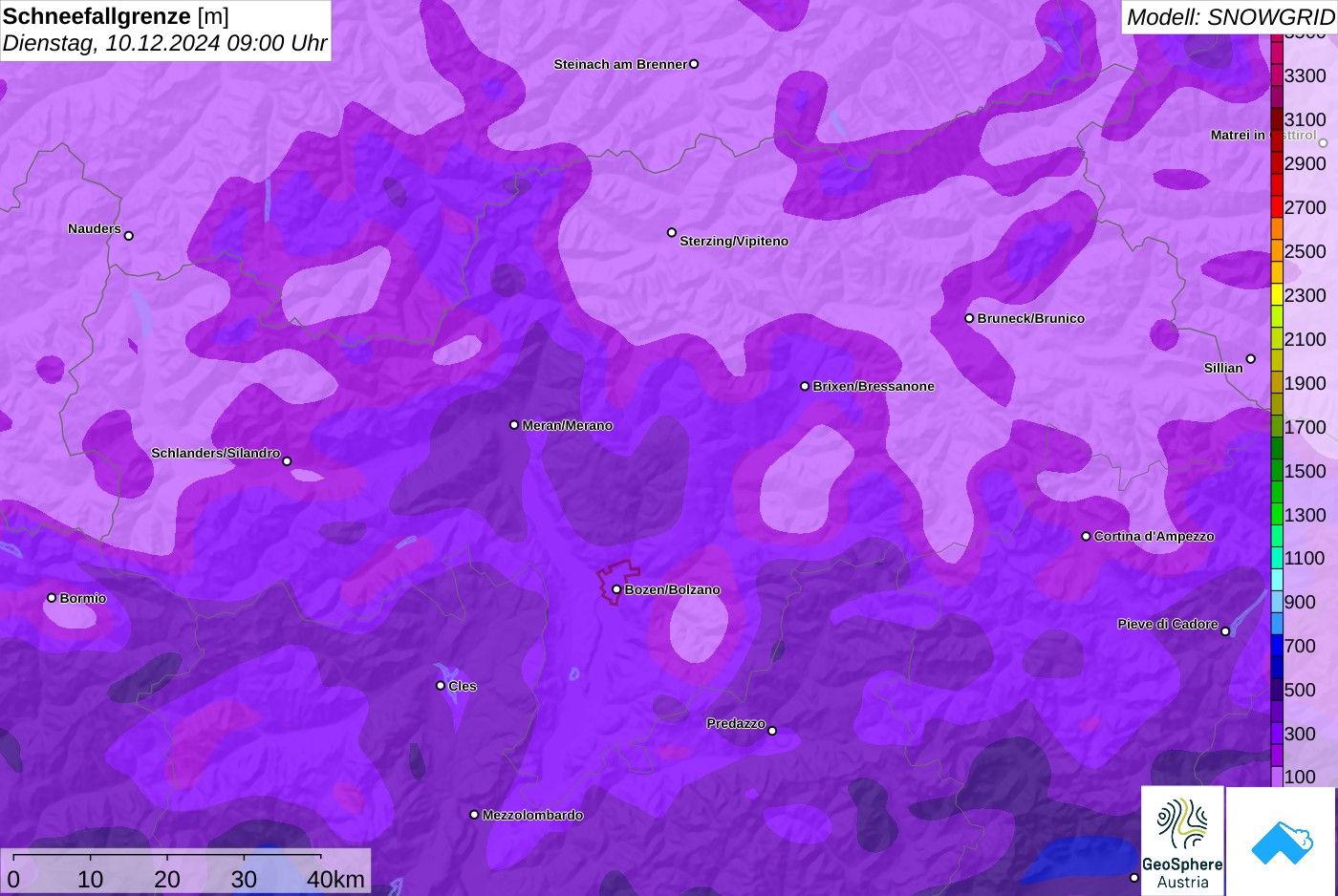
Task: Click the 30 scale bar label
Action: pos(244,880)
